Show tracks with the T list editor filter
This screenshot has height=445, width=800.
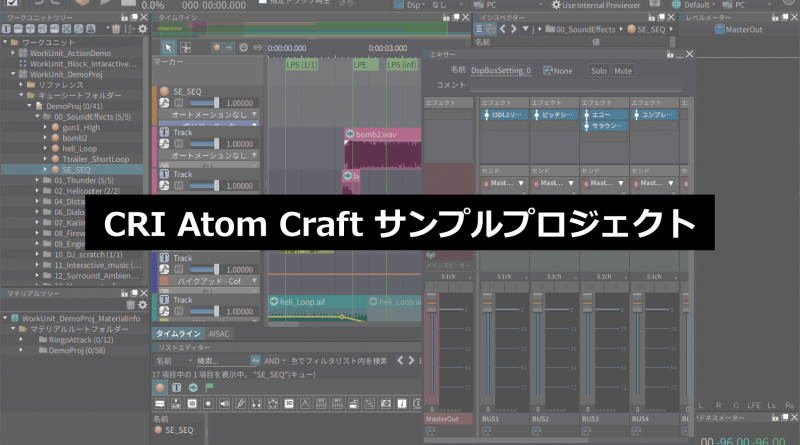176,388
